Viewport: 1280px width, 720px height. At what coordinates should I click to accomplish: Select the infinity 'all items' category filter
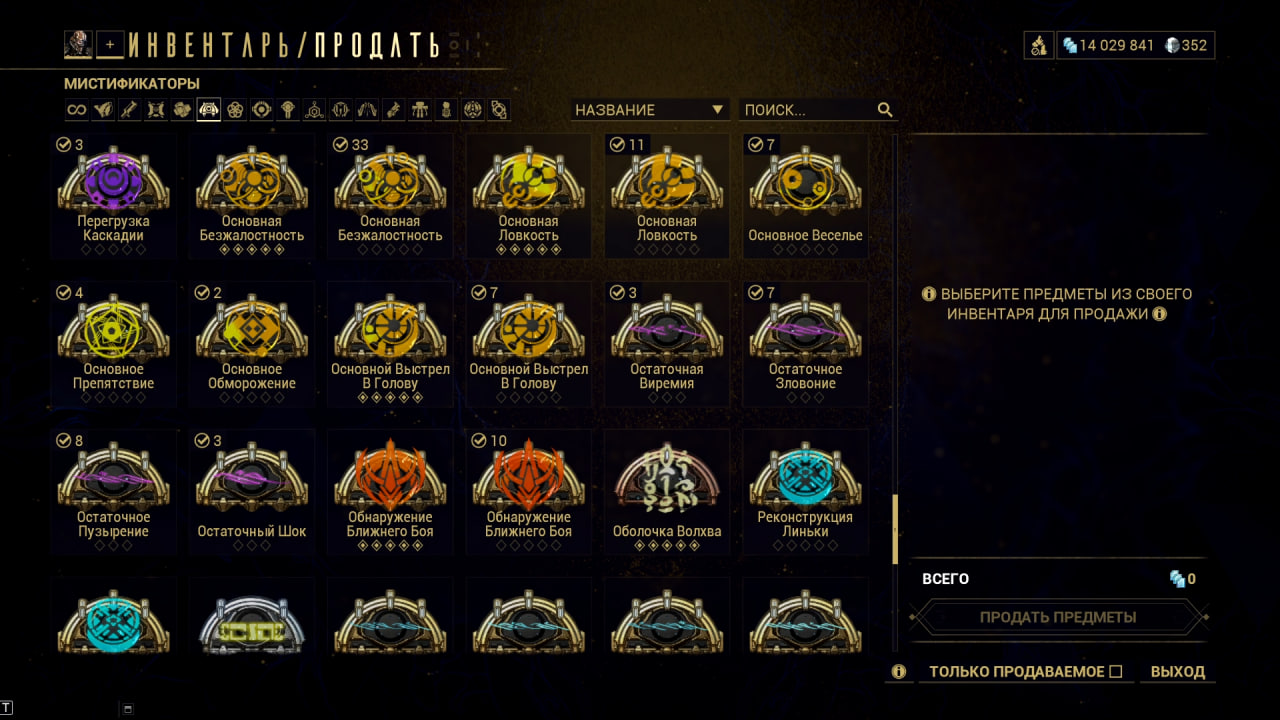[x=76, y=110]
